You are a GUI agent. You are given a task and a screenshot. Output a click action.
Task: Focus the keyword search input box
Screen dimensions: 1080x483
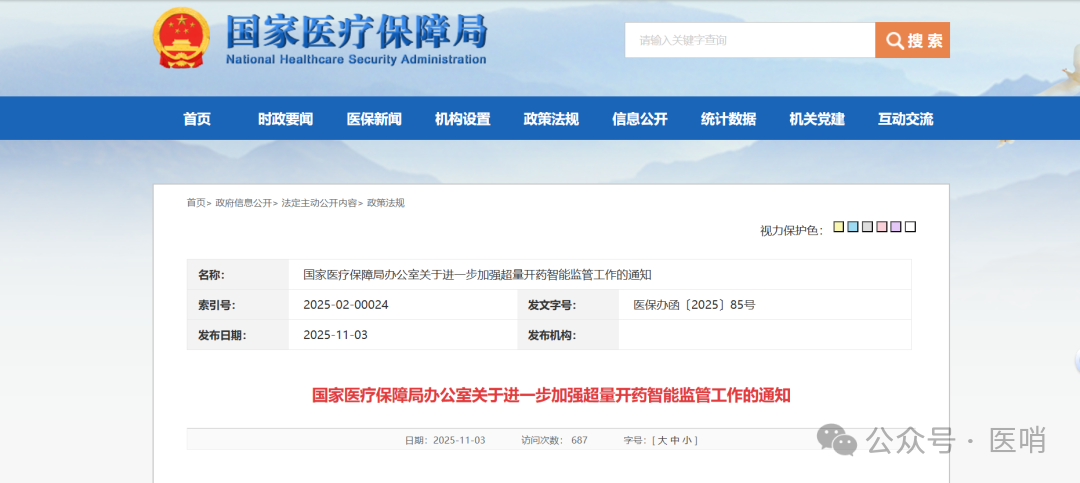(749, 40)
